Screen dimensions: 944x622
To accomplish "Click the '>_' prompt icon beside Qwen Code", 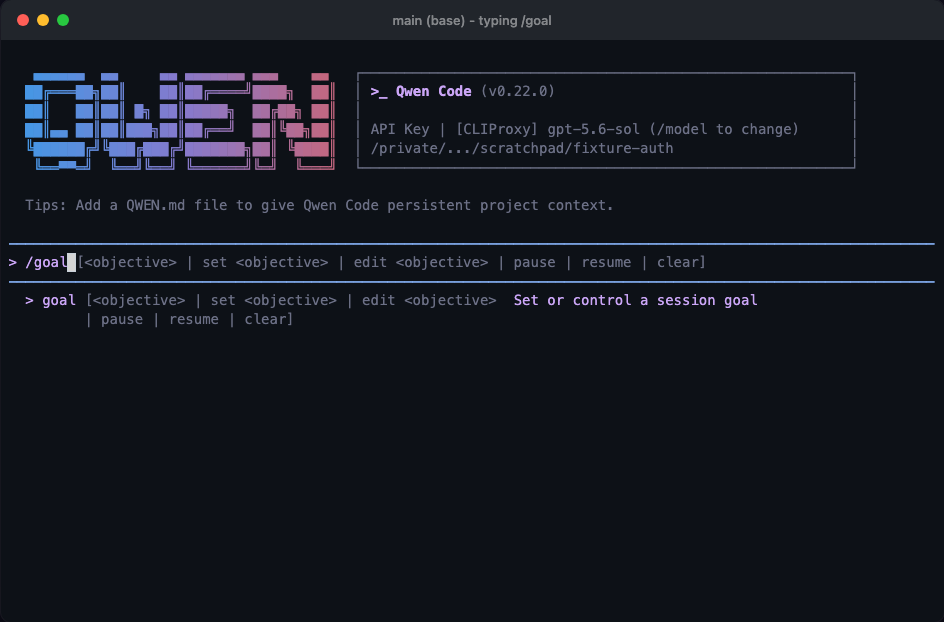I will pos(379,92).
